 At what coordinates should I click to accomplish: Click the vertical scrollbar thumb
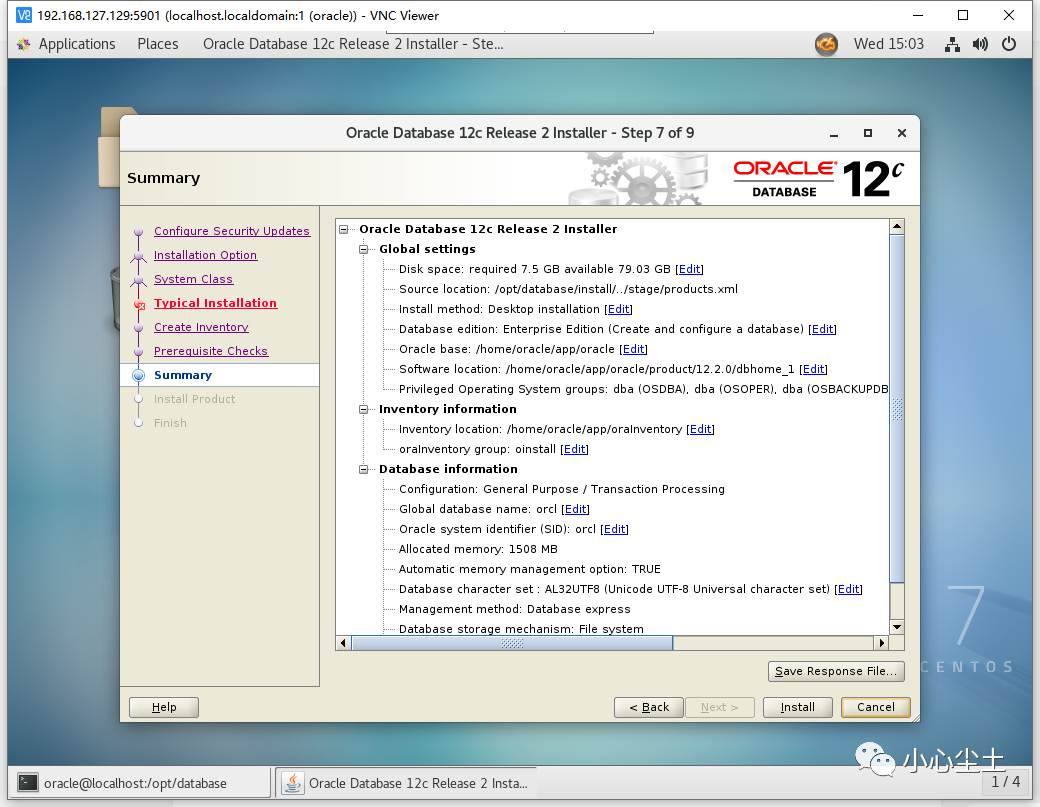[x=897, y=408]
